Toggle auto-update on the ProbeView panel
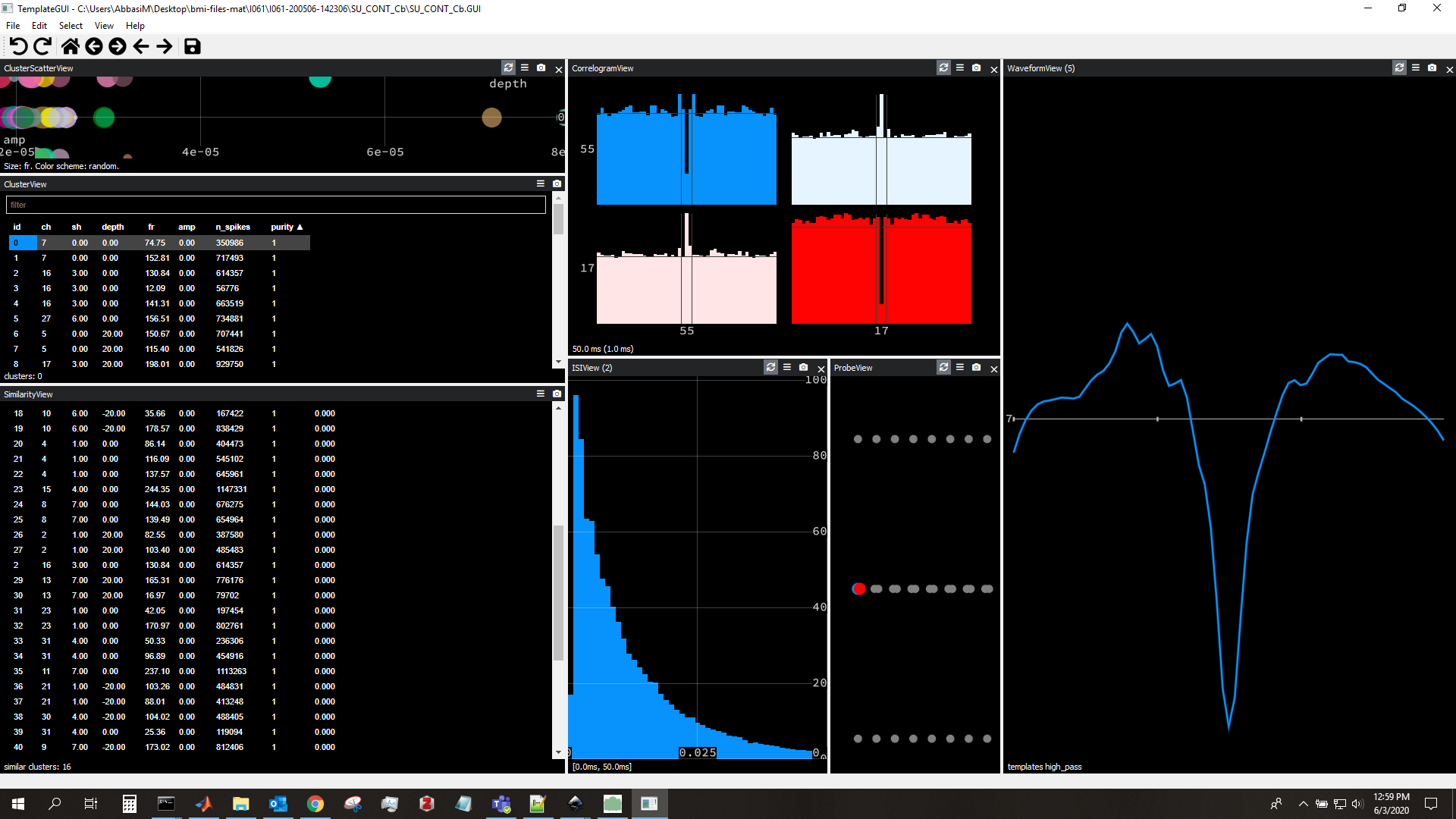The image size is (1456, 819). [943, 368]
